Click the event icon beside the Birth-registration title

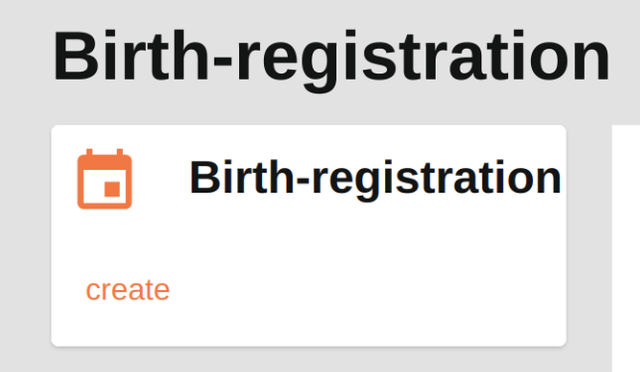click(104, 179)
